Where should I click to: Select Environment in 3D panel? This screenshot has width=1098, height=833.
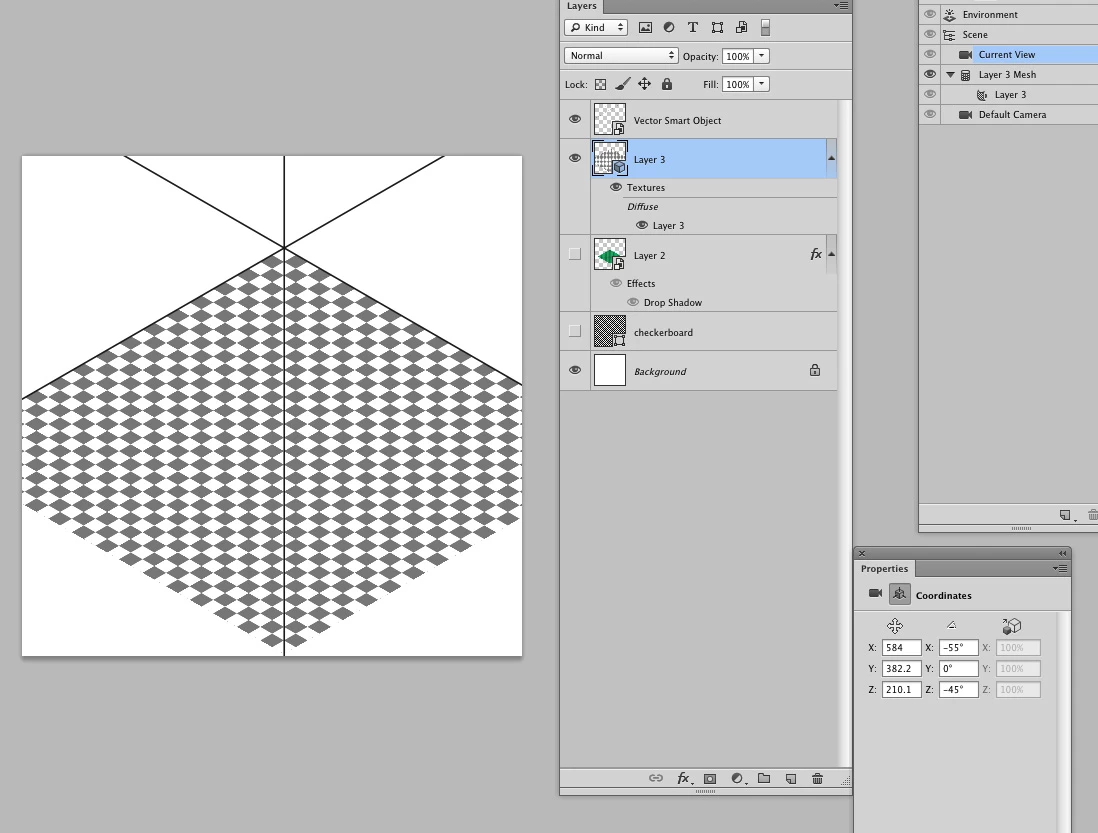click(989, 14)
